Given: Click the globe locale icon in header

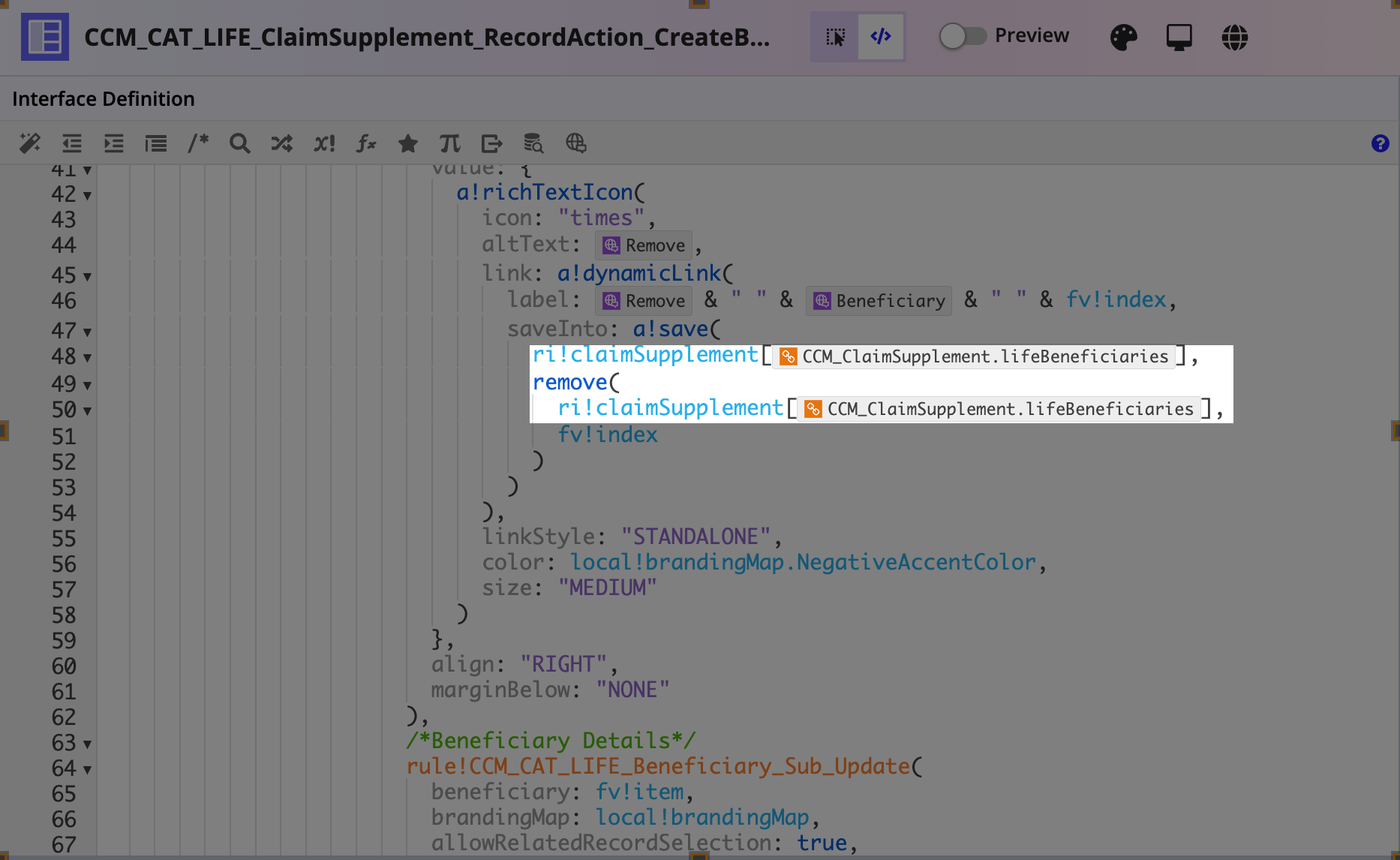Looking at the screenshot, I should [1234, 37].
